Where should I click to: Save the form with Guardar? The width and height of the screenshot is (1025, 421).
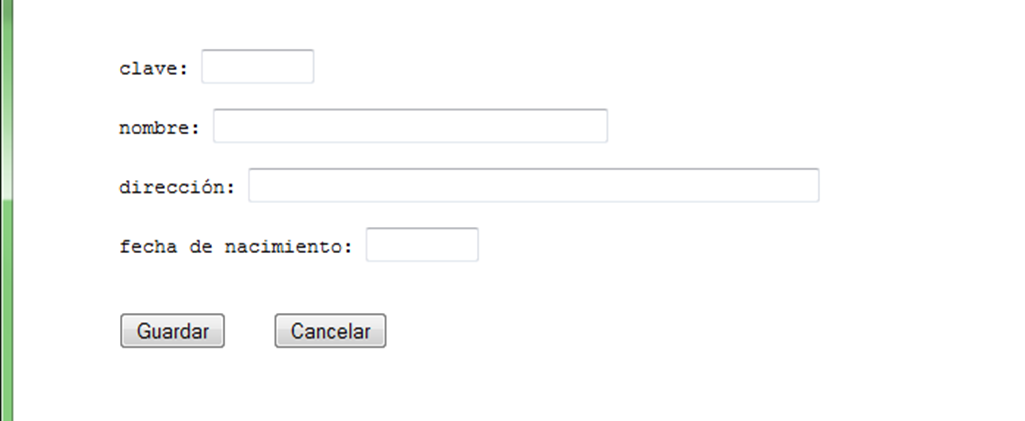click(x=172, y=332)
